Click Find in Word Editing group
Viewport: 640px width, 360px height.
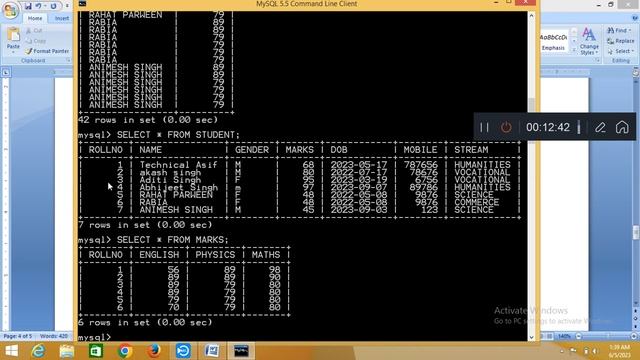(617, 31)
